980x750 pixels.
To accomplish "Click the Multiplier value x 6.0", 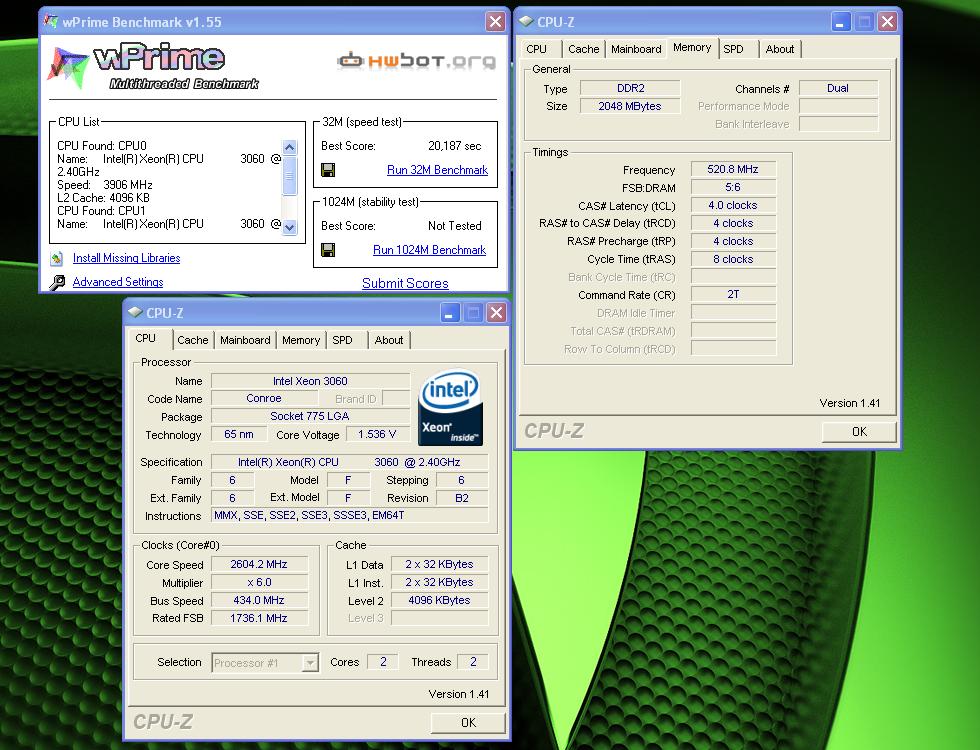I will tap(259, 582).
